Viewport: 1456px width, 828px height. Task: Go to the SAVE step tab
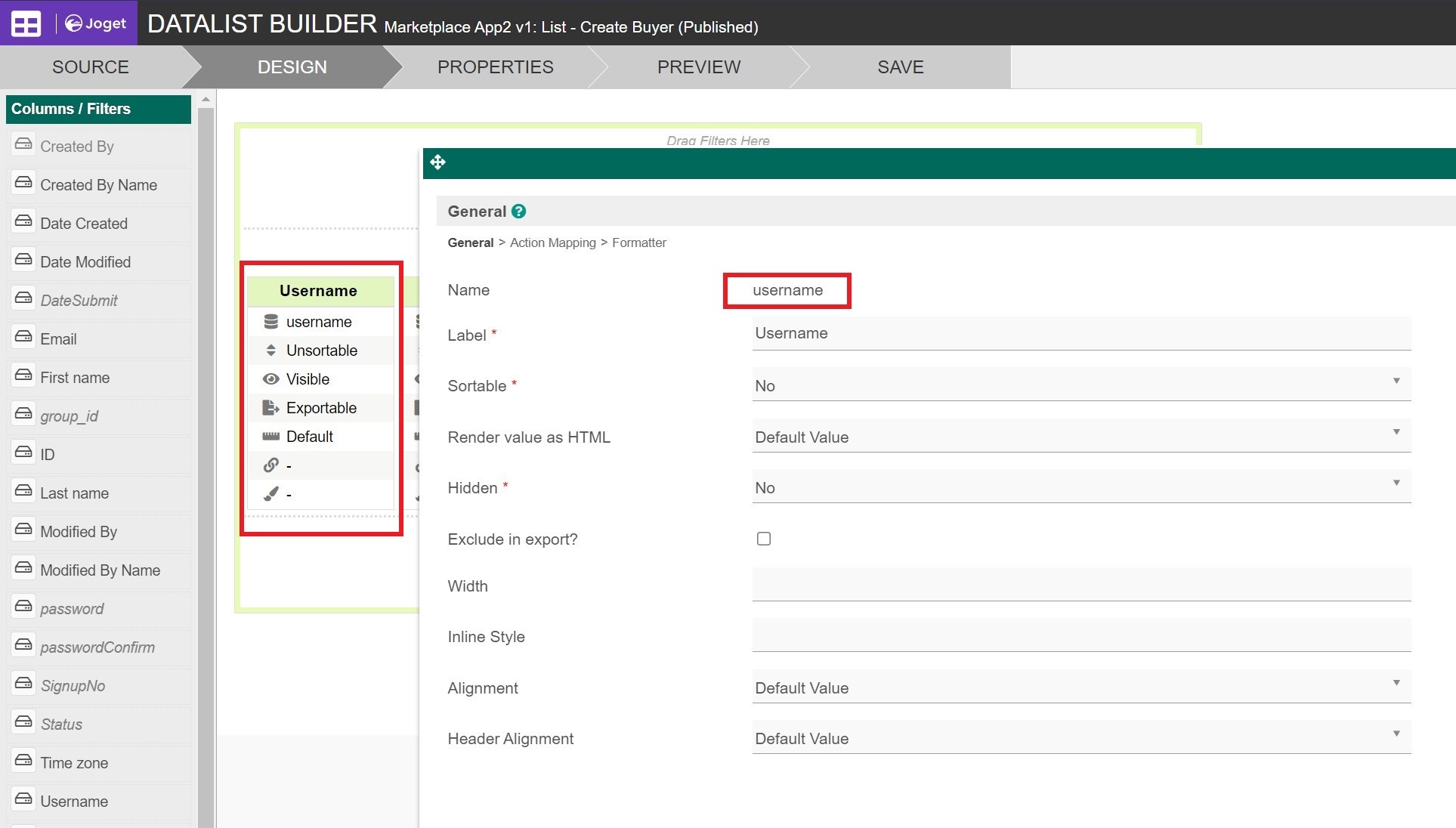[900, 67]
